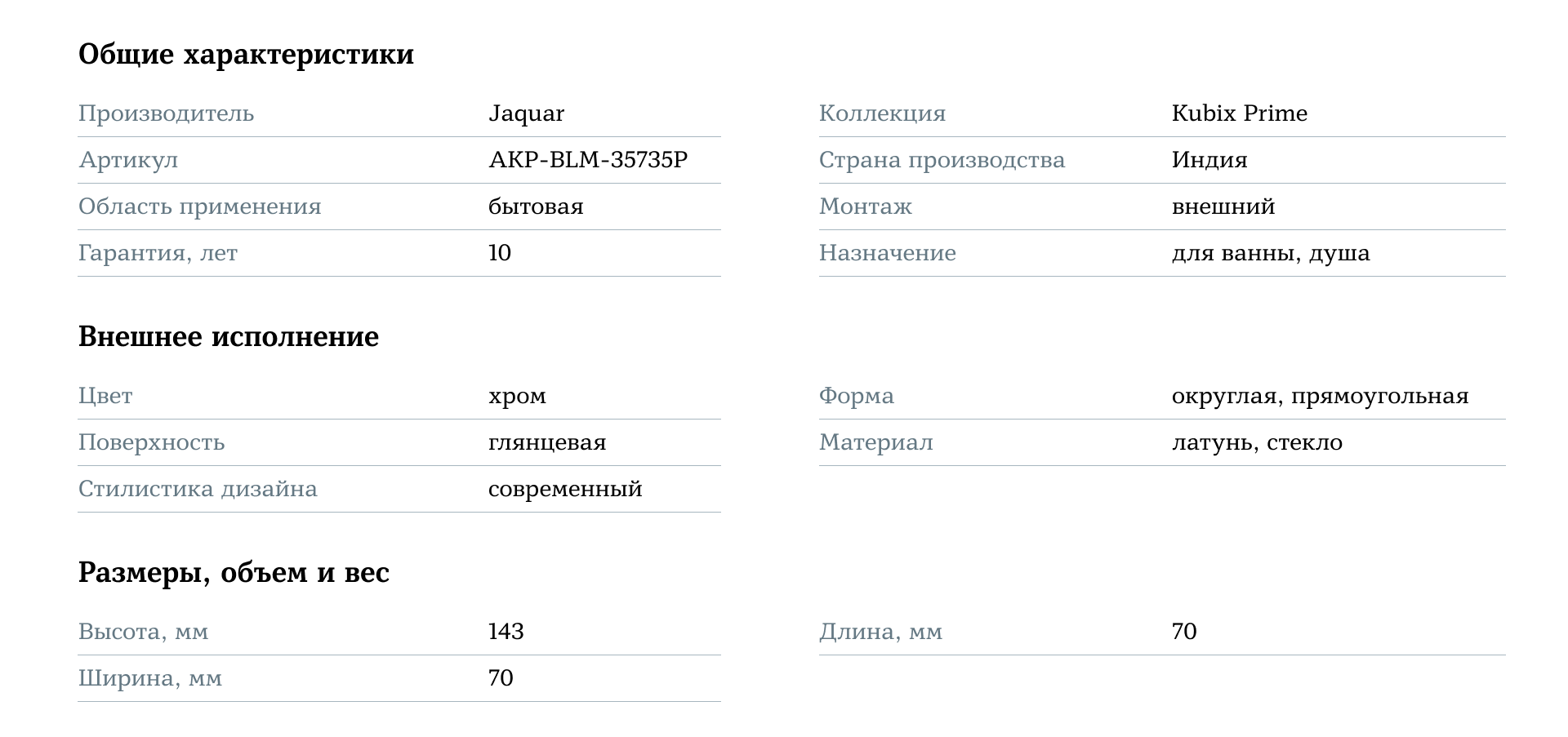Click the "Стилистика дизайна" label
Image resolution: width=1568 pixels, height=737 pixels.
(x=198, y=489)
